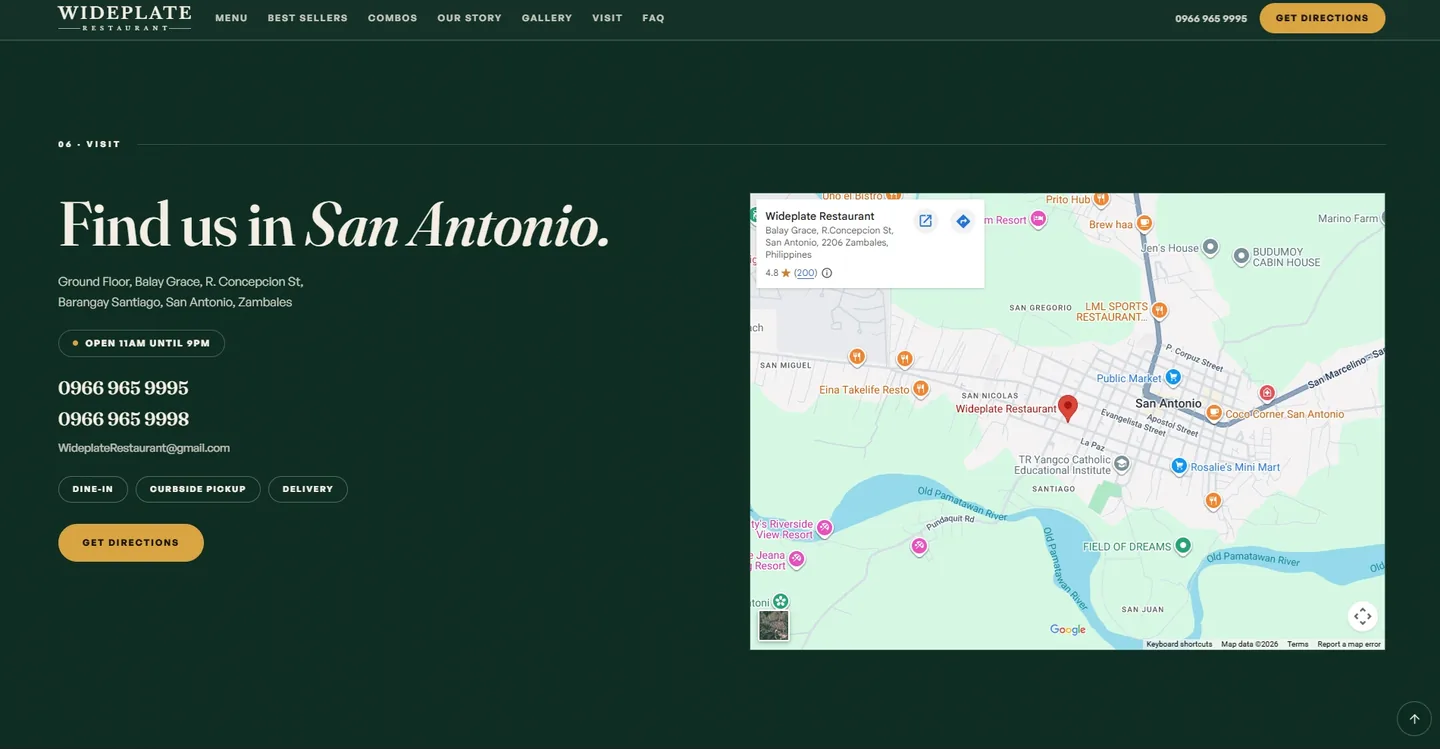
Task: Switch to satellite view thumbnail on map
Action: pyautogui.click(x=774, y=626)
